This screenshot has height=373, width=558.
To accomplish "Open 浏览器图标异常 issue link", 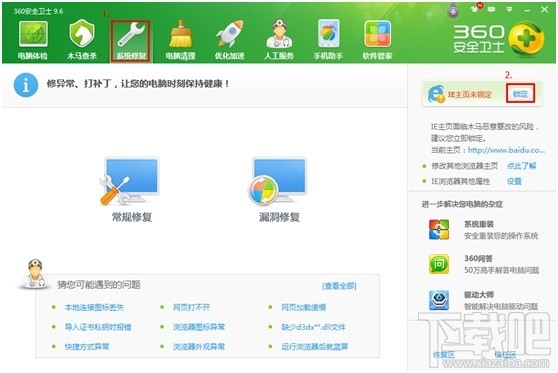I will (x=199, y=327).
